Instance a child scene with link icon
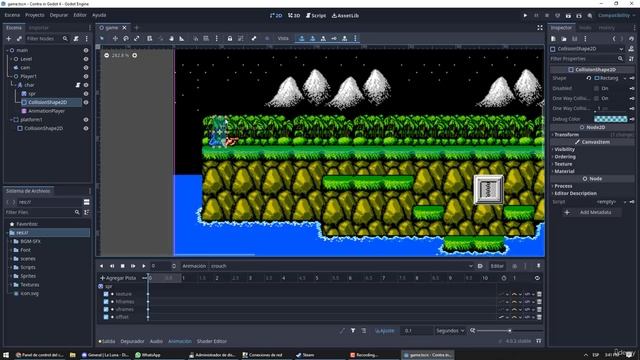This screenshot has height=360, width=640. [x=19, y=38]
